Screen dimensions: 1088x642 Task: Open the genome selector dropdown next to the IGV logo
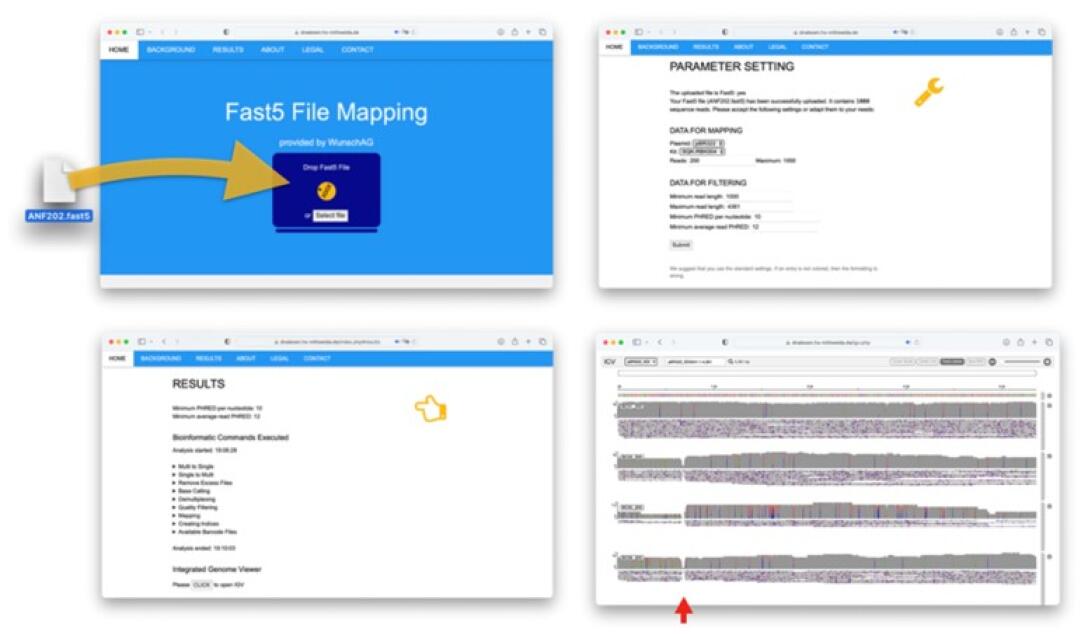click(640, 362)
